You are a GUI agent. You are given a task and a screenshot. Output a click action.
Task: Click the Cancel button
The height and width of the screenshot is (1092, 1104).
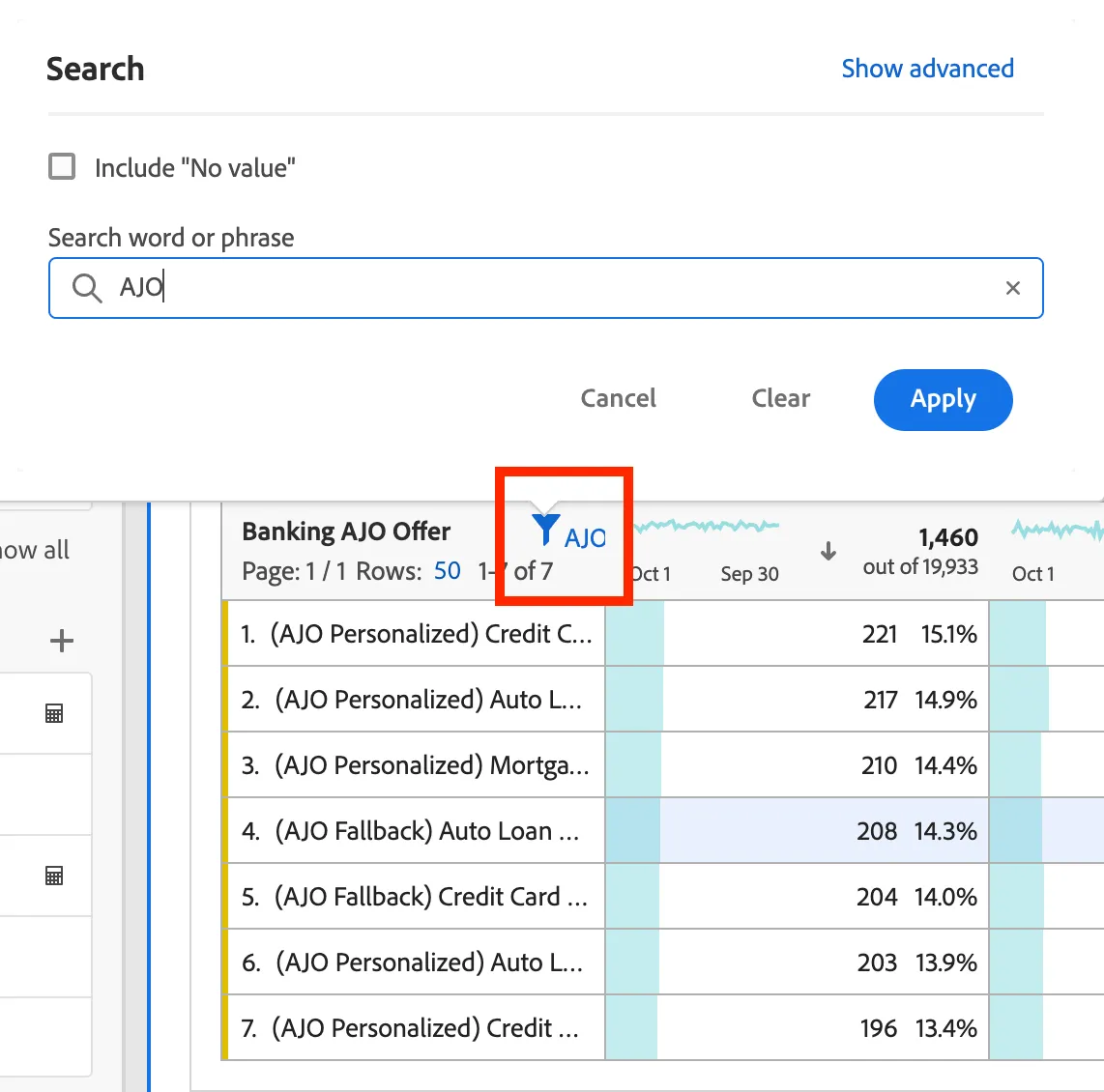[618, 398]
